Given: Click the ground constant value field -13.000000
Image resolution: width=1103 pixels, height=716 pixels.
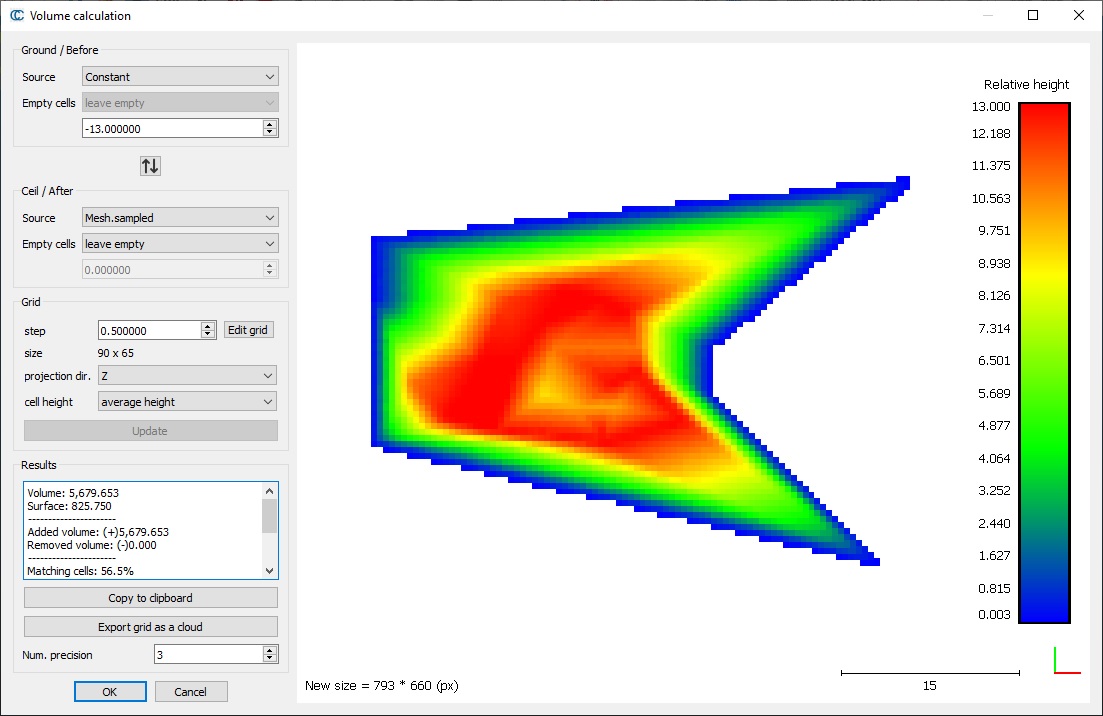Looking at the screenshot, I should 170,129.
